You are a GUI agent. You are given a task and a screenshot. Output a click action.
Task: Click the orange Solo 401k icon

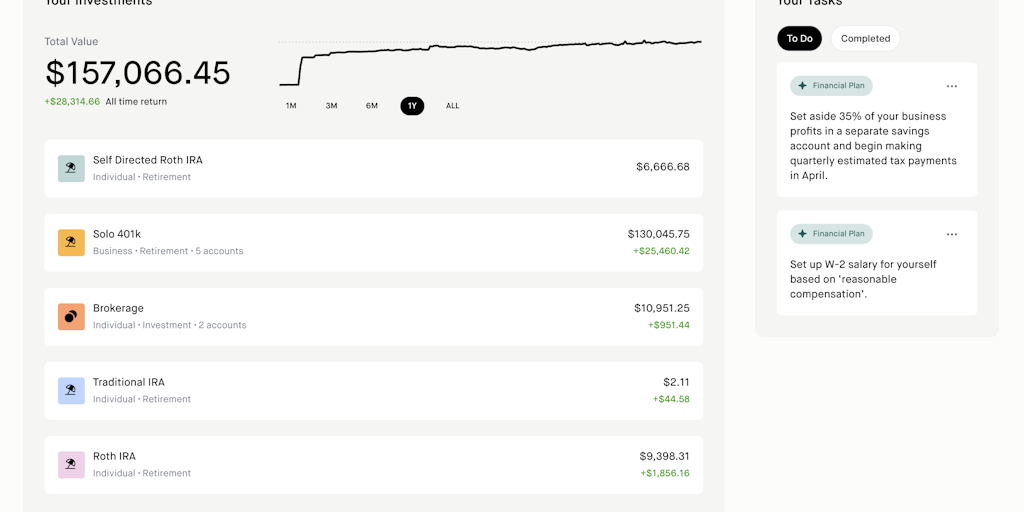pos(71,242)
